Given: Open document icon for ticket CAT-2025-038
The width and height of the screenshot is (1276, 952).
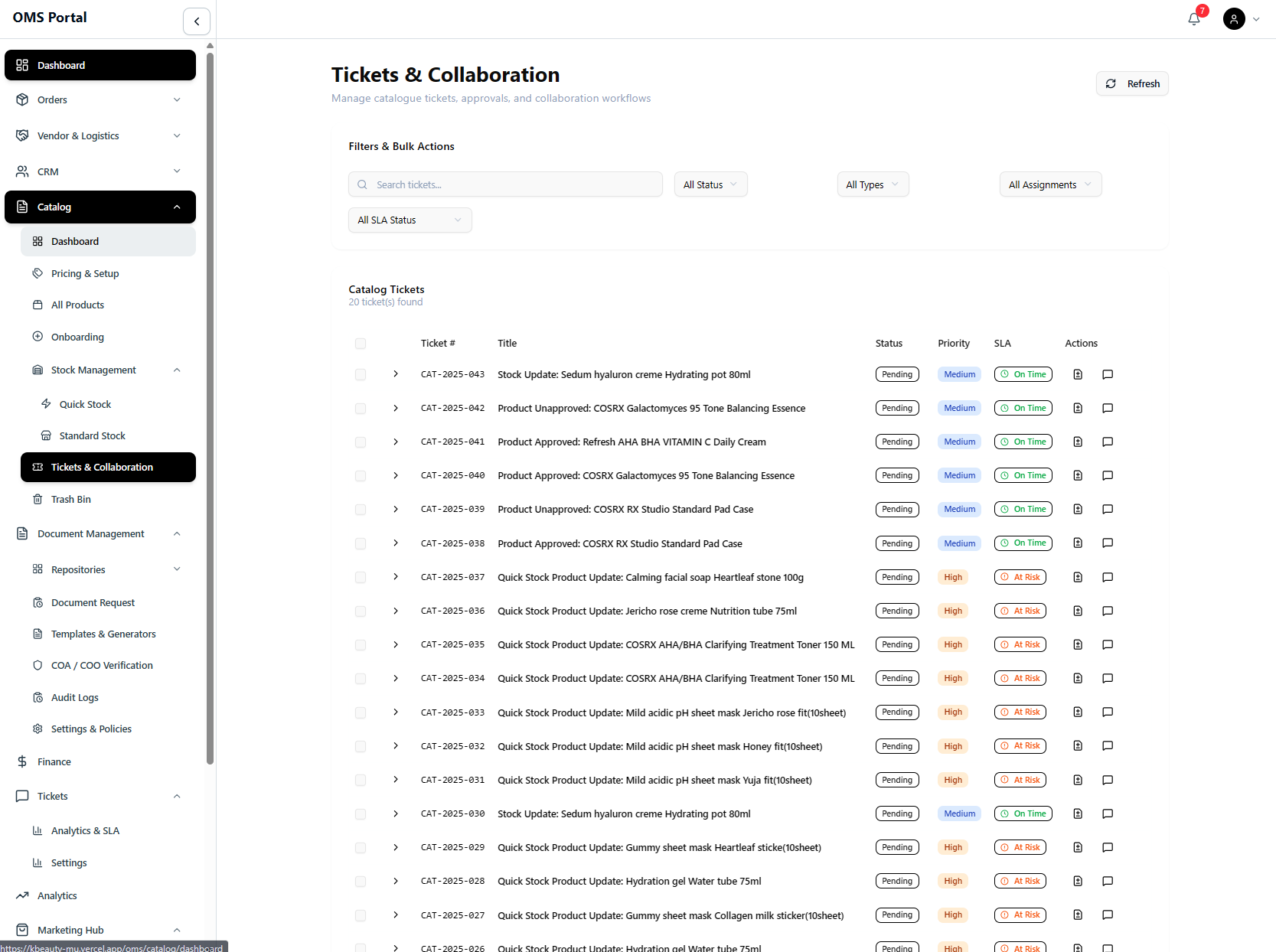Looking at the screenshot, I should (1078, 543).
